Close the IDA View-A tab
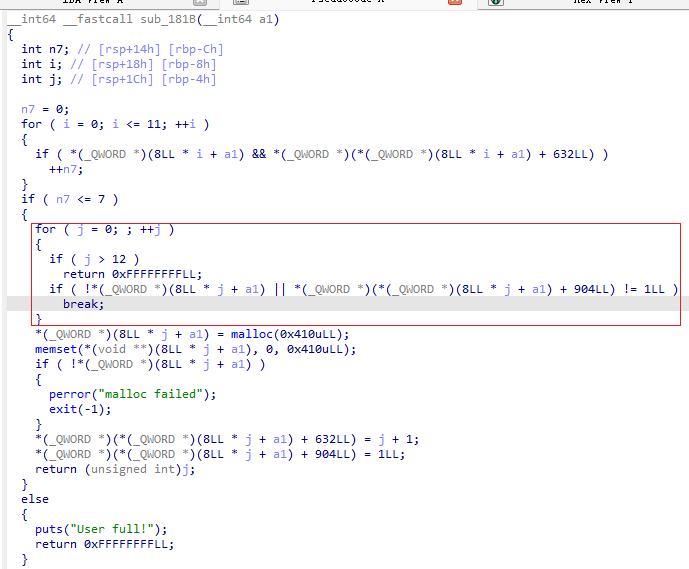This screenshot has height=569, width=689. point(200,4)
